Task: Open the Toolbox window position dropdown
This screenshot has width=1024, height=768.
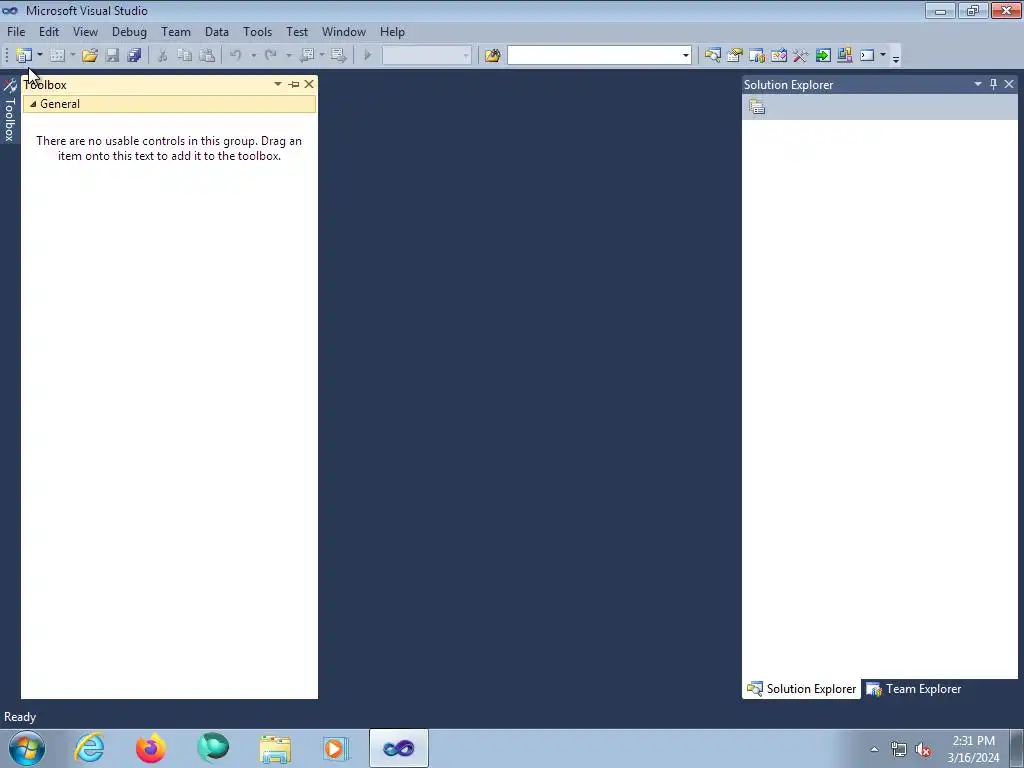Action: point(278,84)
